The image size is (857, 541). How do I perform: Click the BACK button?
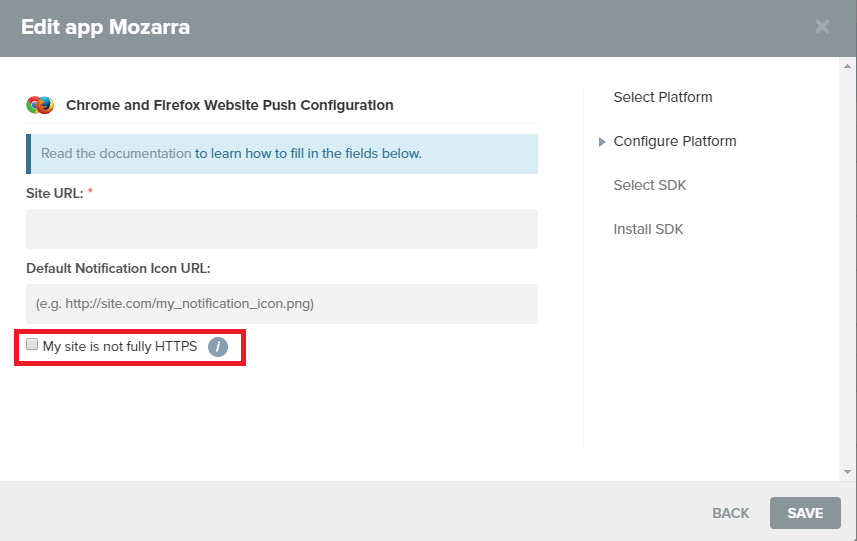(x=730, y=513)
